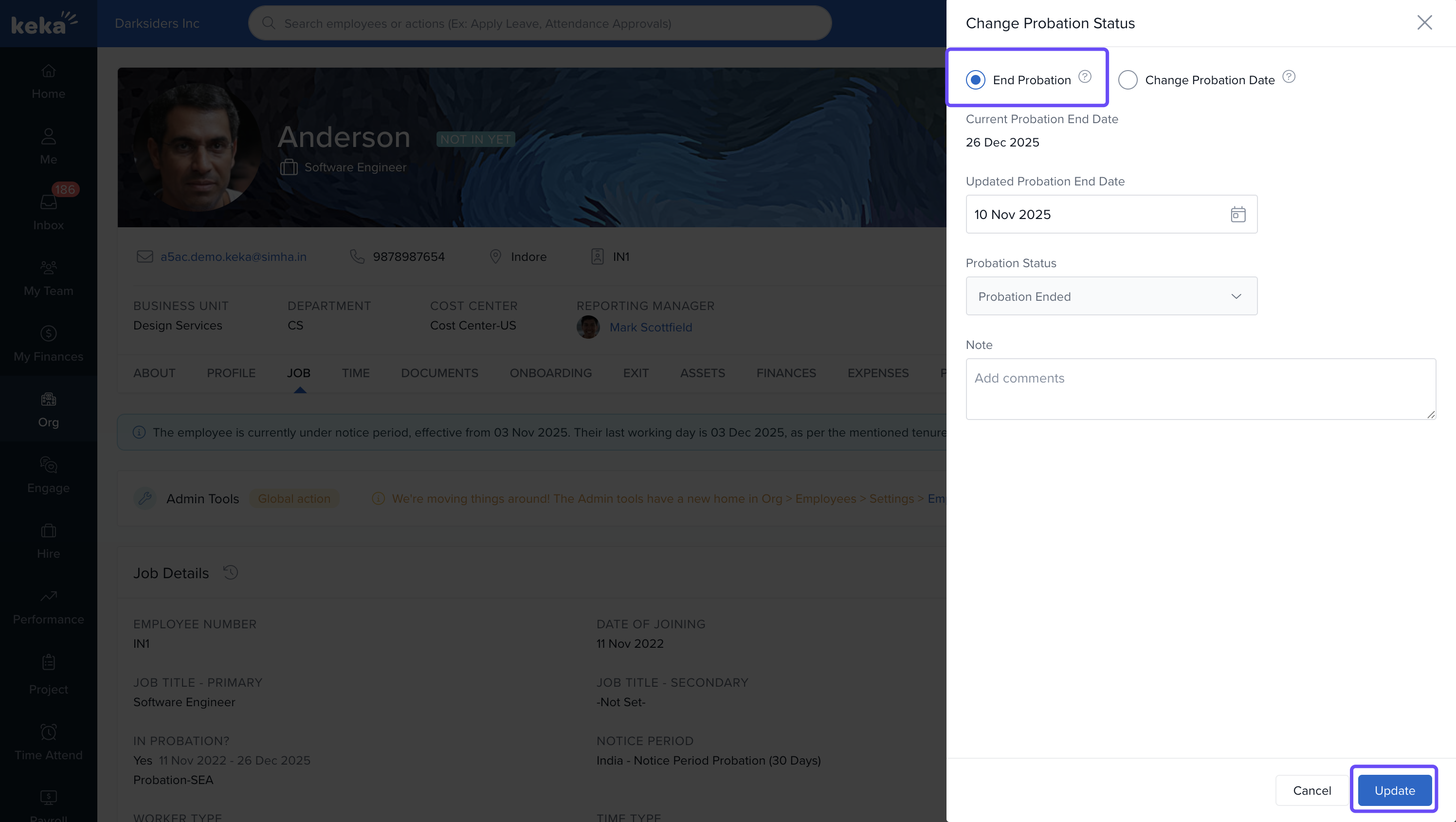Open the Inbox sidebar icon

pos(49,209)
